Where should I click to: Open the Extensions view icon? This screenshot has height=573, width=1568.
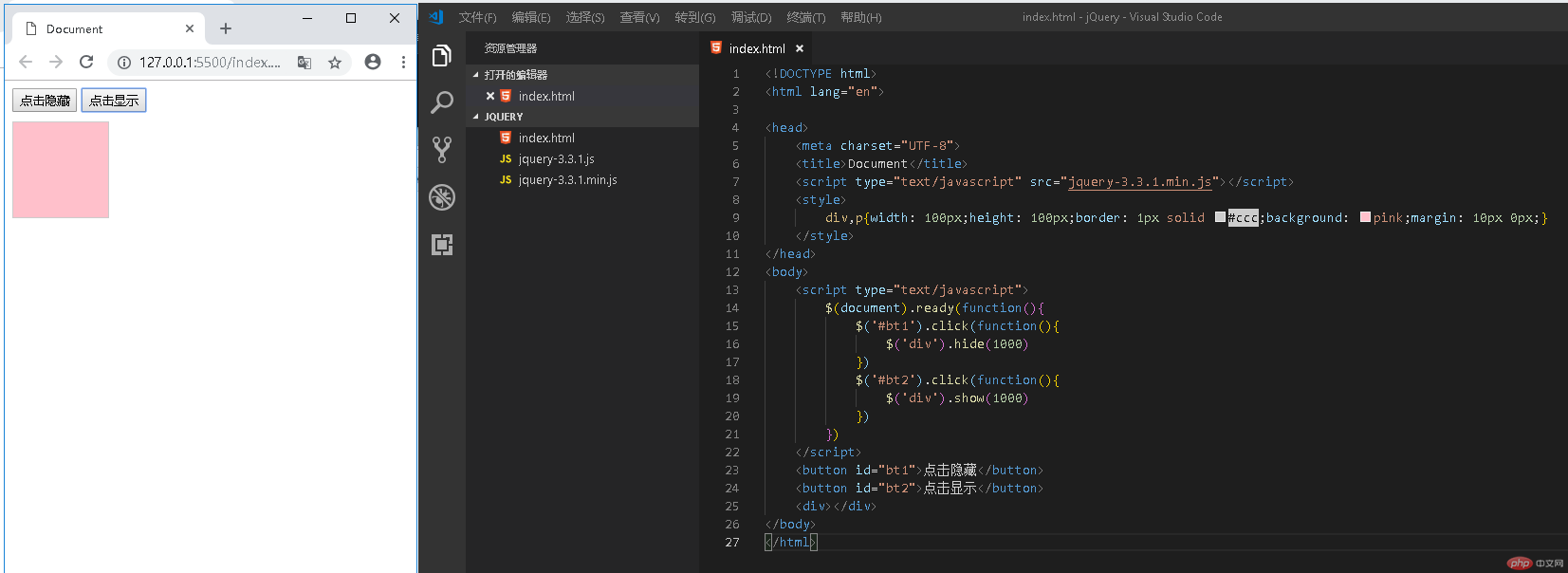pyautogui.click(x=442, y=245)
